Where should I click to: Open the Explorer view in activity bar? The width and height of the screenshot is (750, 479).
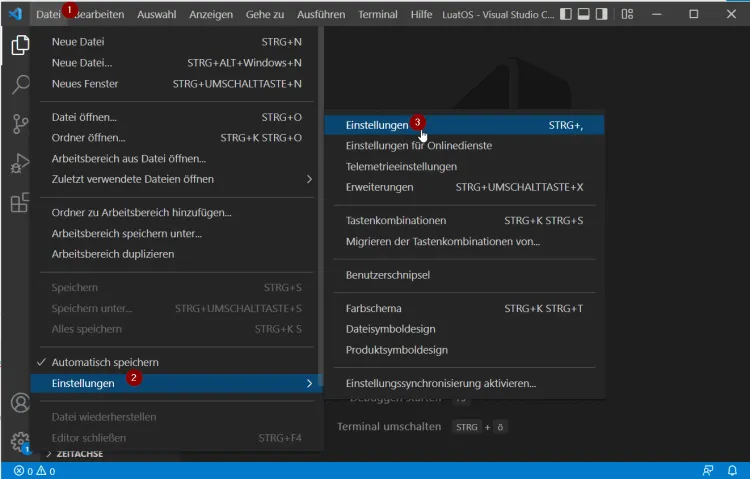(20, 45)
